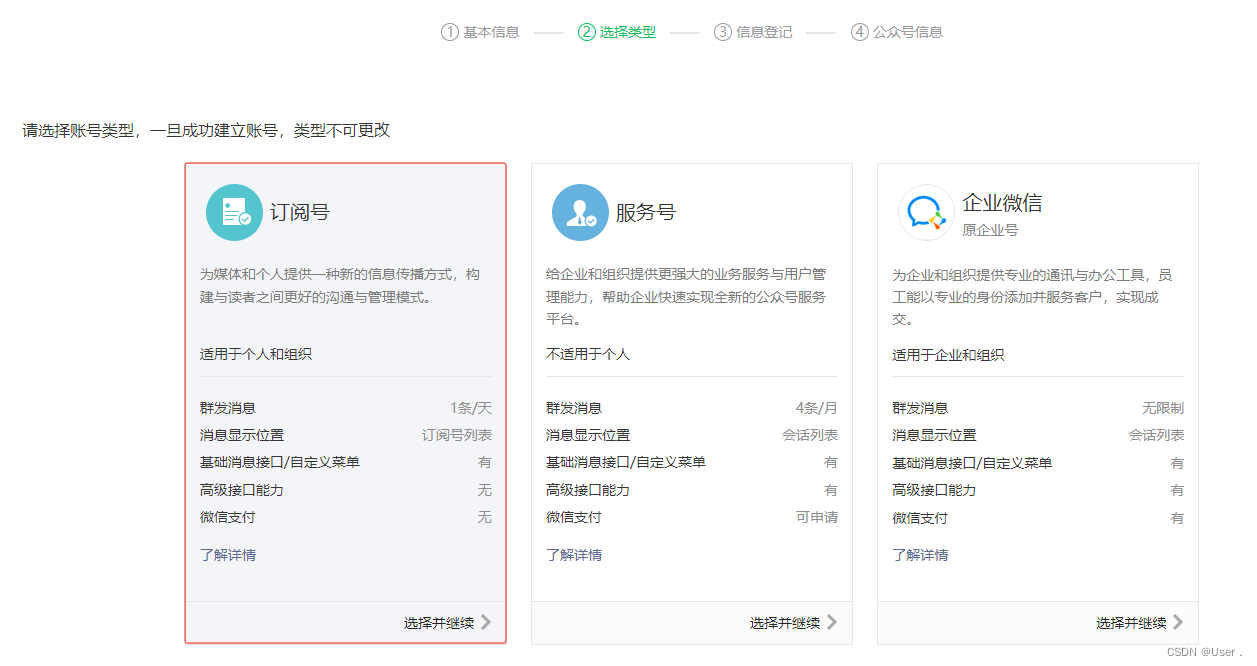Click 不适用于个人 text
Viewport: 1257px width, 666px height.
pos(588,354)
